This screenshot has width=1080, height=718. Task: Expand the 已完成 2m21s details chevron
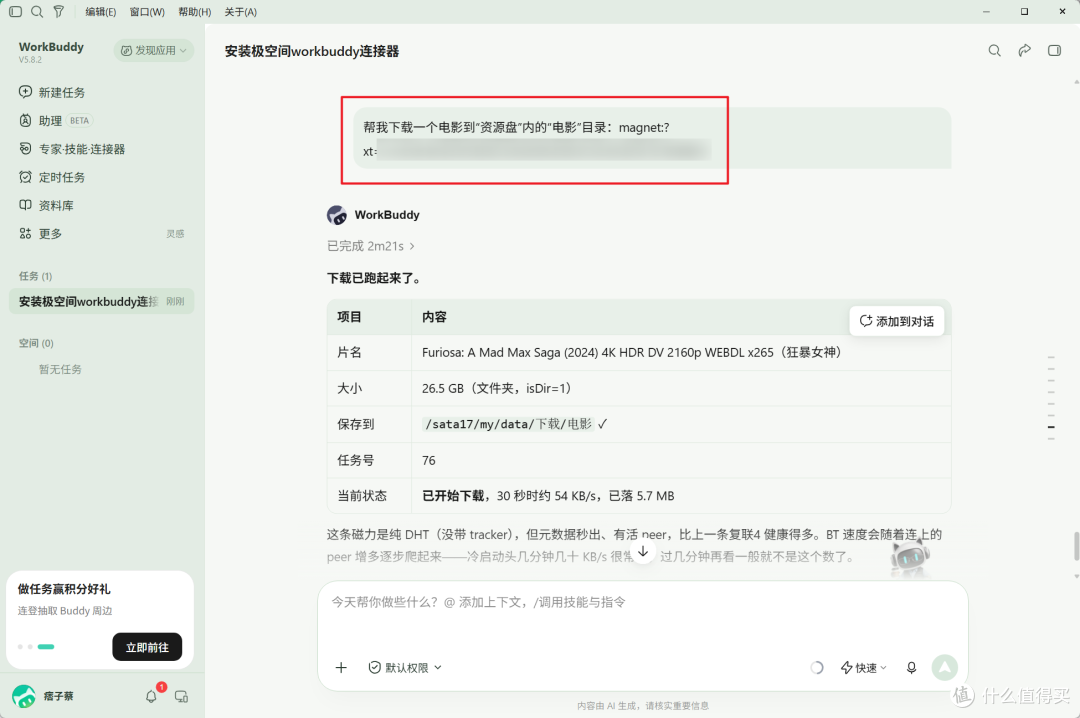[412, 246]
